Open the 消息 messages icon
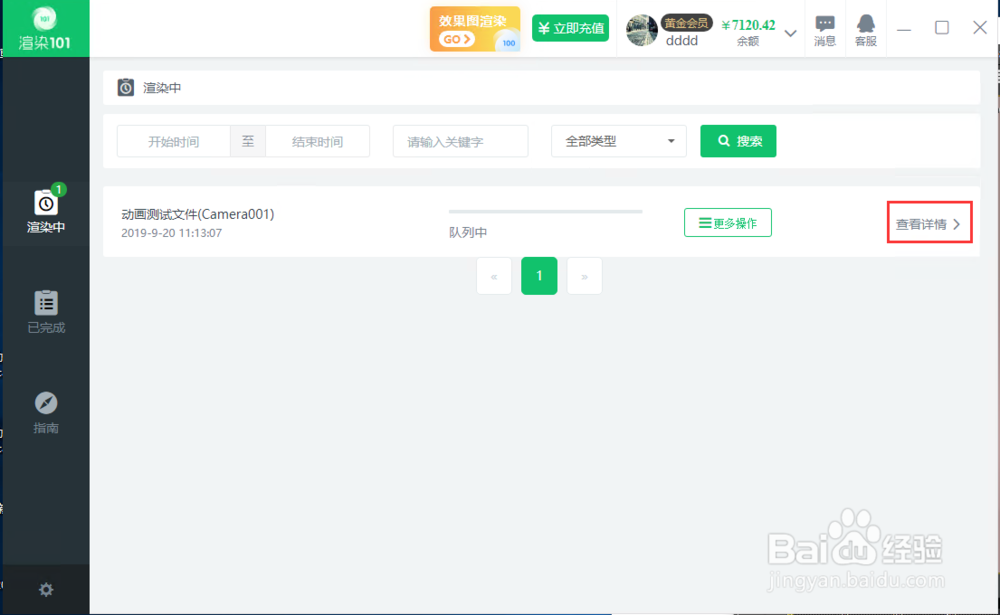Viewport: 1000px width, 615px height. click(825, 30)
